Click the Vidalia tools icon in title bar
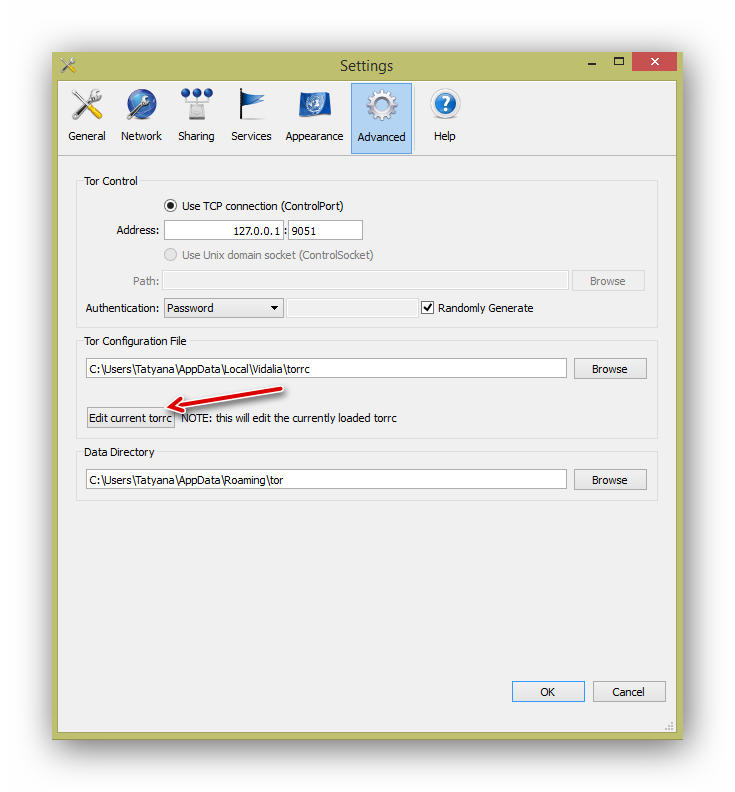 tap(69, 65)
